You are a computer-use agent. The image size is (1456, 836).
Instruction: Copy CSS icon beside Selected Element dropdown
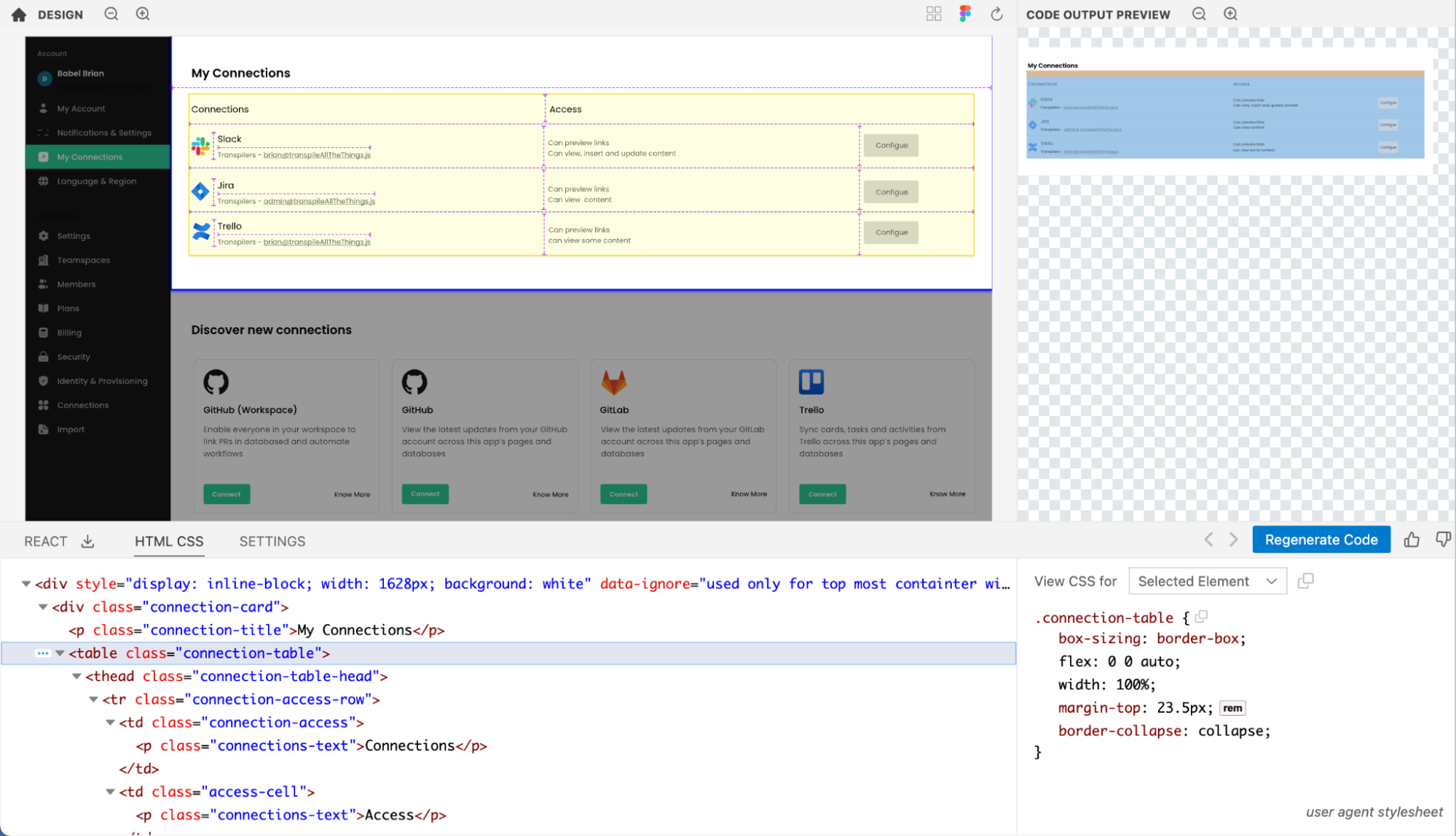[x=1306, y=580]
